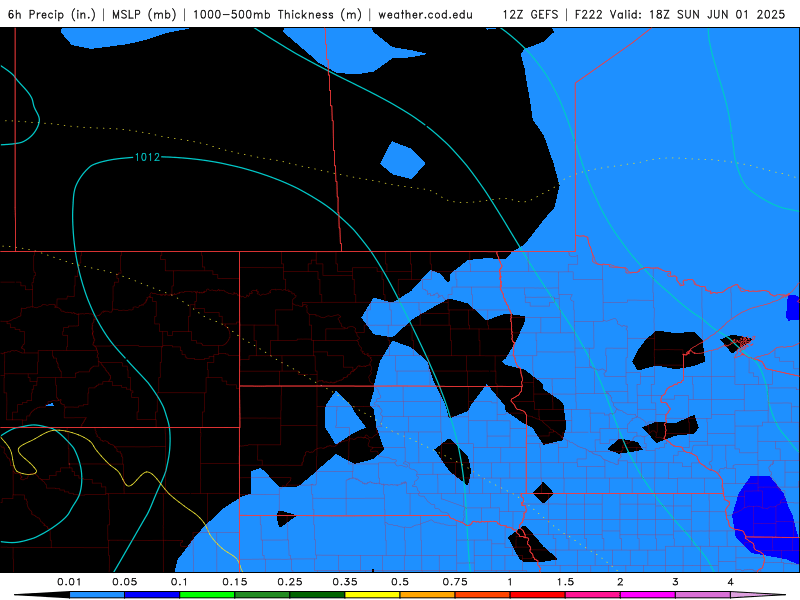Pick the light orange 0.5 legend swatch

(428, 595)
